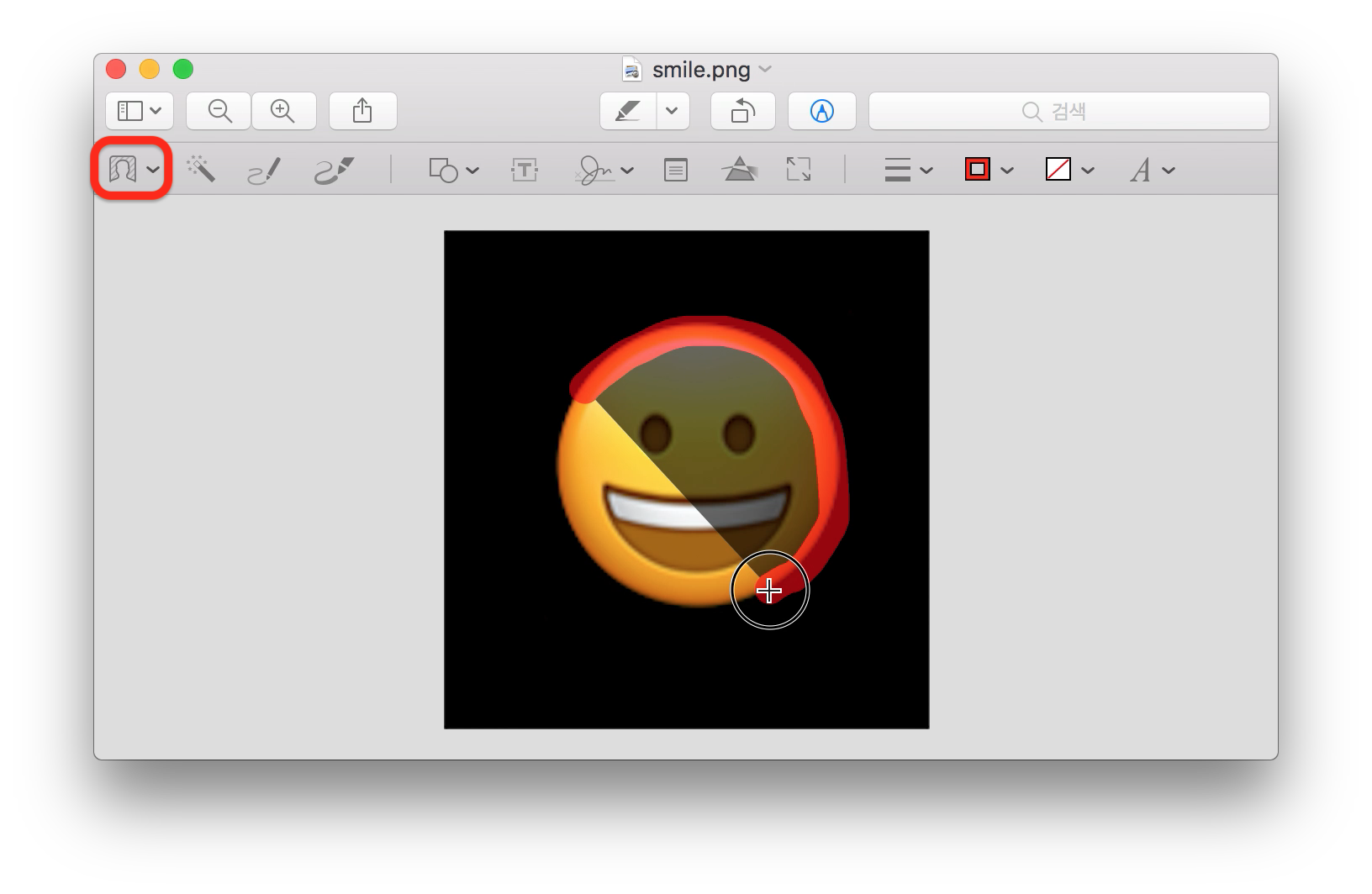
Task: Click the Shapes tool icon
Action: [x=443, y=171]
